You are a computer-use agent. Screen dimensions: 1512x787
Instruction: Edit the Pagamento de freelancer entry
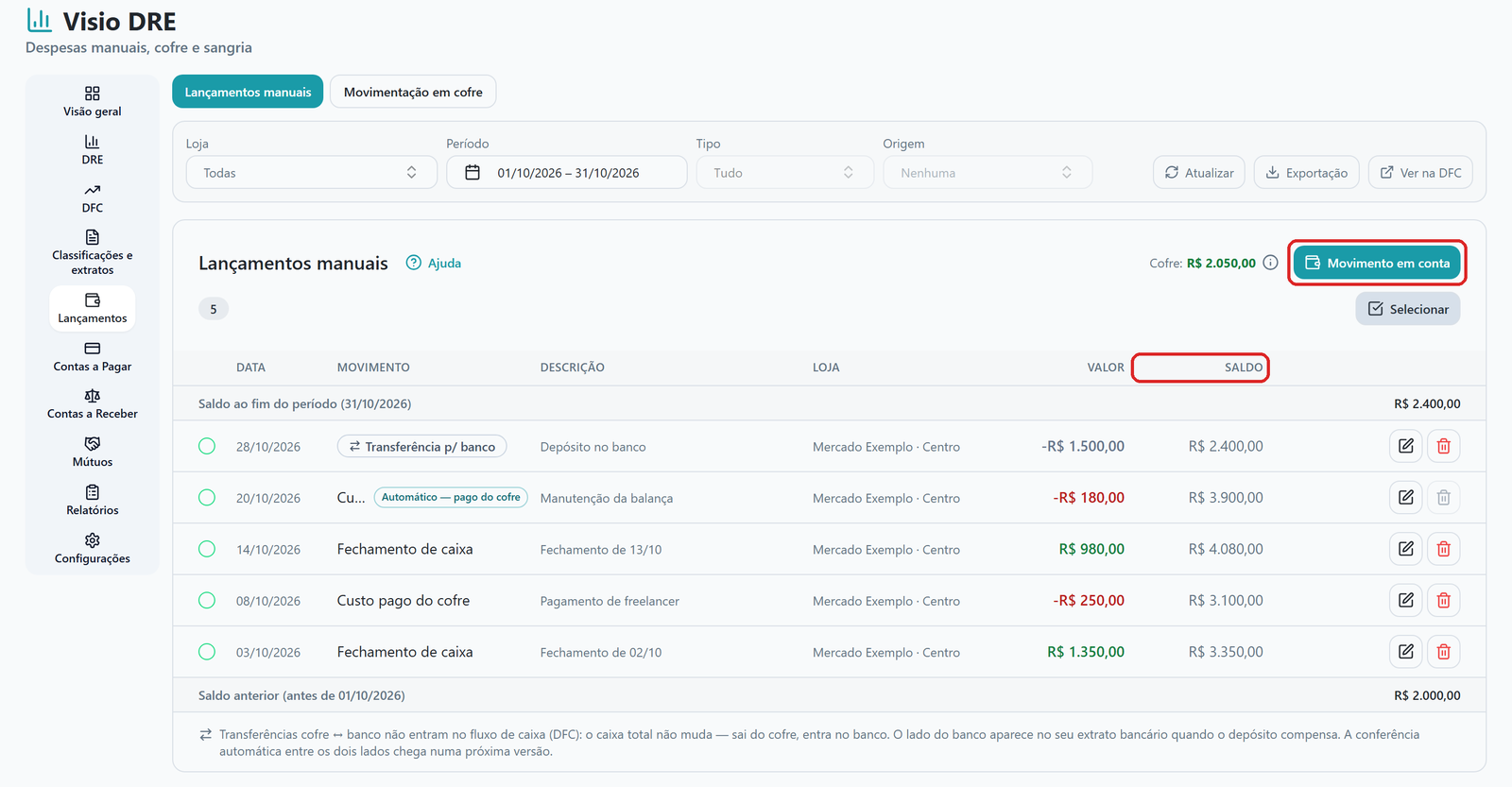tap(1406, 600)
